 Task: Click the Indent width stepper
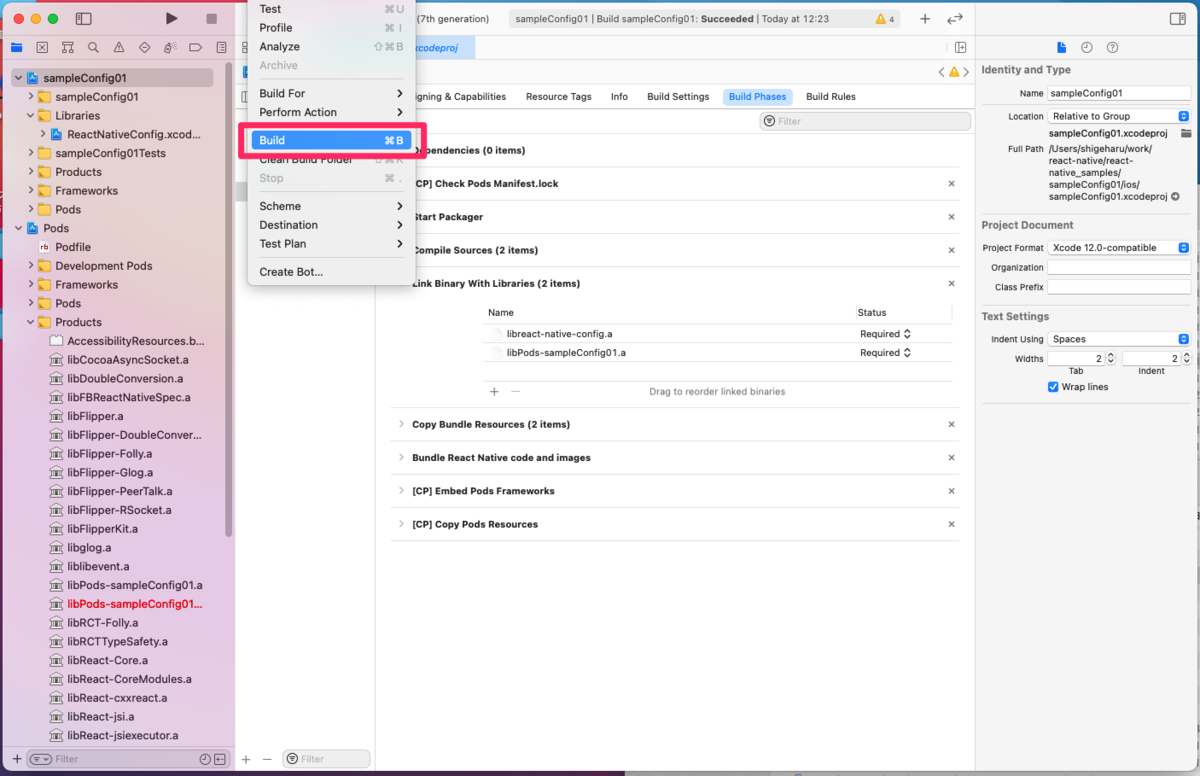1187,358
